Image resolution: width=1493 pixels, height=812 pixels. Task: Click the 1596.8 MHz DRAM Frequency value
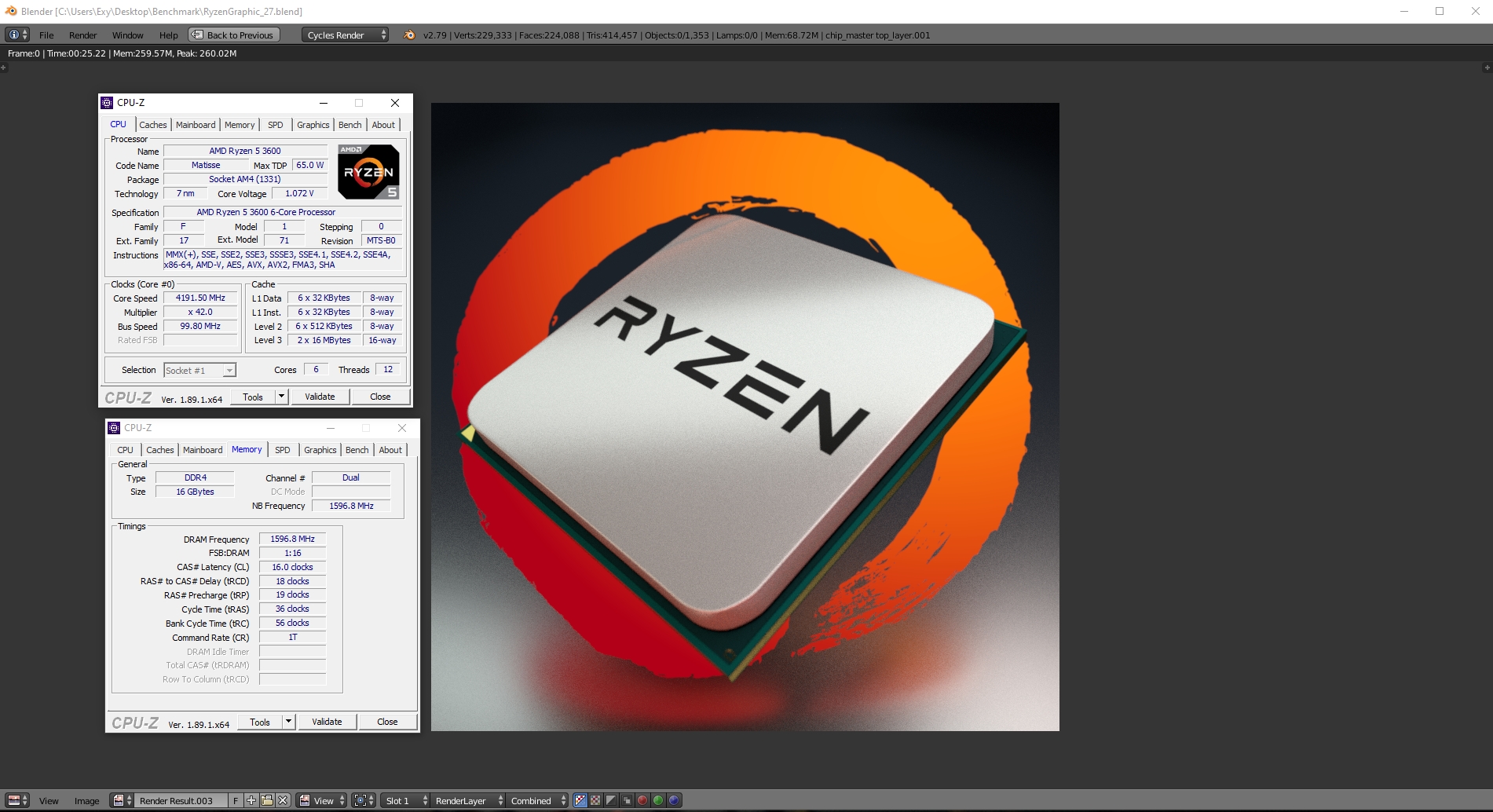[292, 539]
